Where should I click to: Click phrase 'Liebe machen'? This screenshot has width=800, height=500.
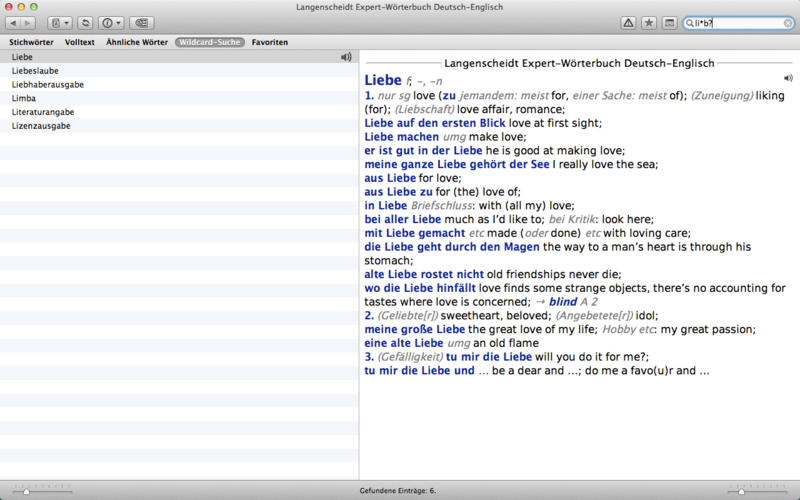402,137
